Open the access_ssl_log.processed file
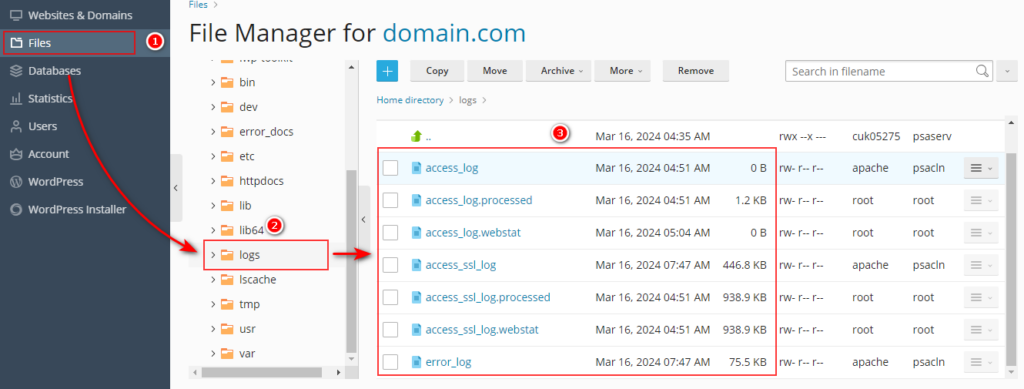This screenshot has height=389, width=1024. pos(488,297)
